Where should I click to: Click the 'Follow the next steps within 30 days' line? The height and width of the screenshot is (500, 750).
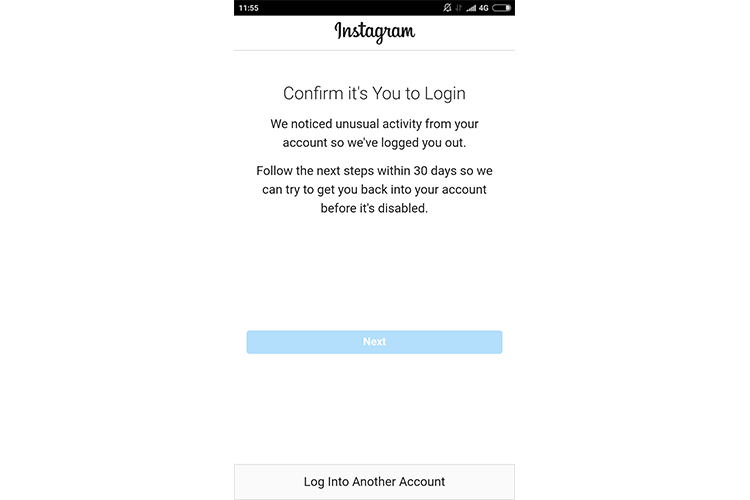pos(374,171)
